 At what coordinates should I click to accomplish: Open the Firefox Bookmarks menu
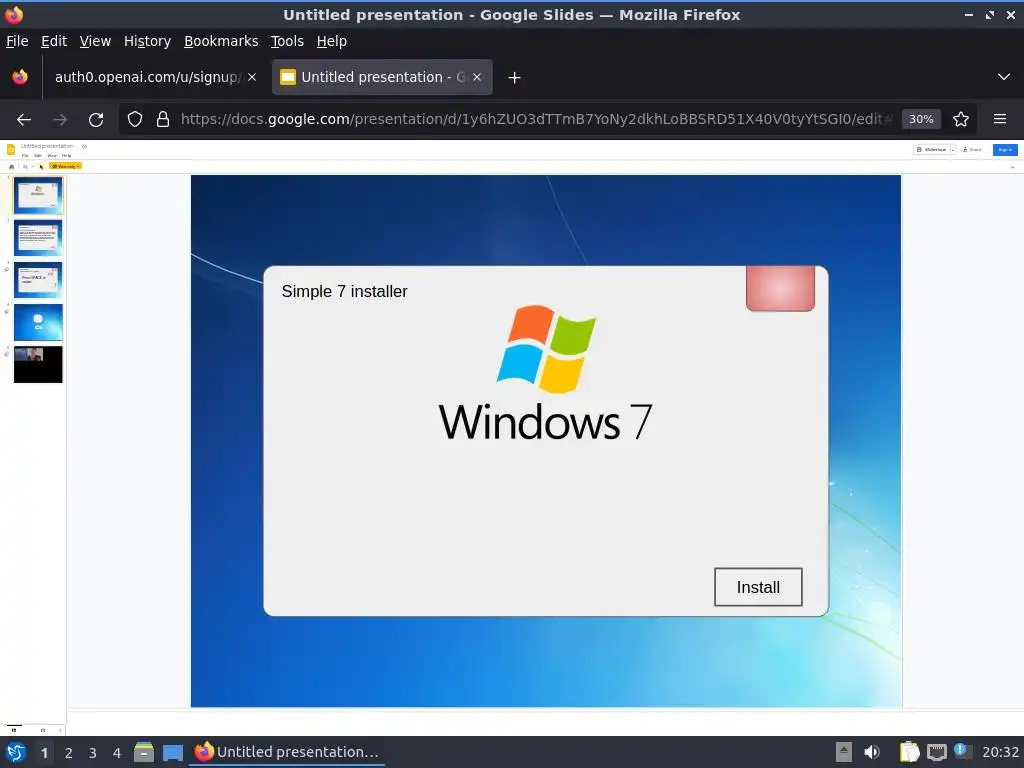(221, 41)
